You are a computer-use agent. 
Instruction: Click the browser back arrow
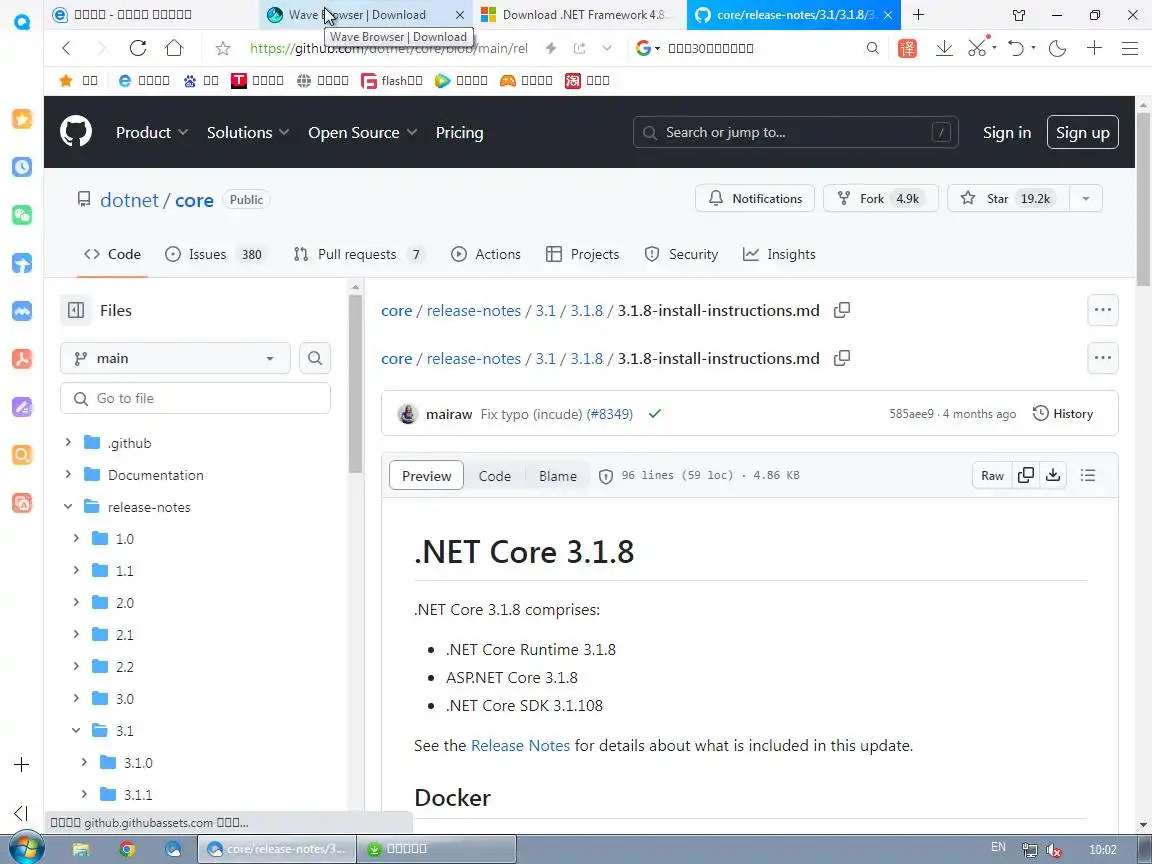click(67, 48)
